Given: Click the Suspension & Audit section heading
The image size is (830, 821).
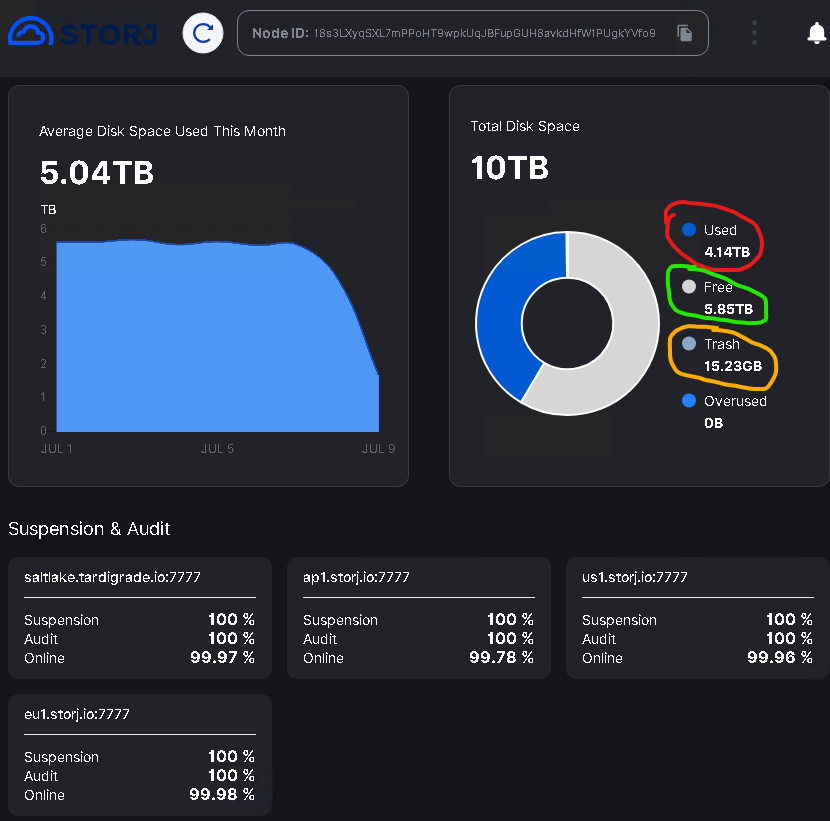Looking at the screenshot, I should 89,529.
